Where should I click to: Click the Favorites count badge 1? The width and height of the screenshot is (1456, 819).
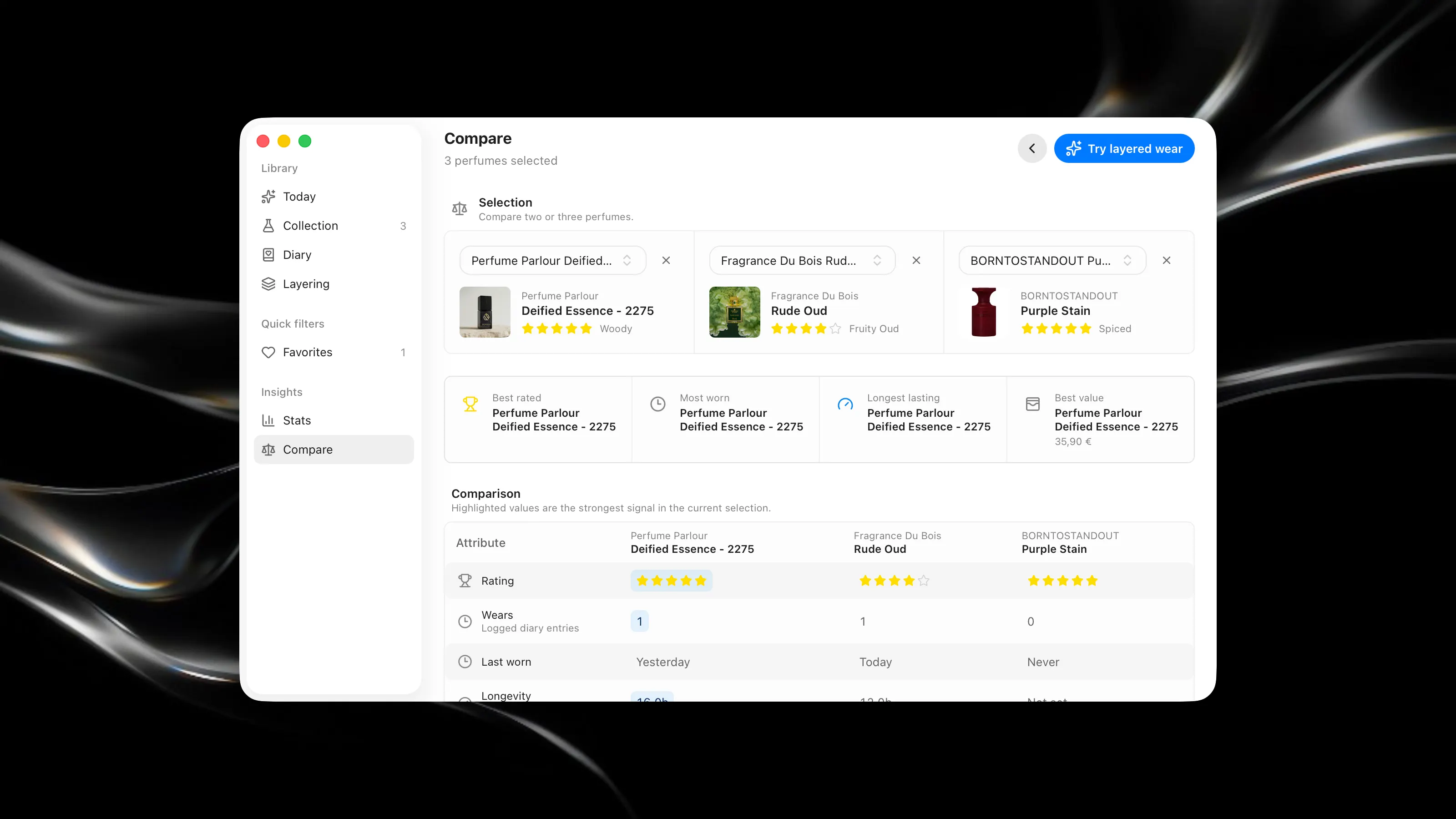coord(403,352)
